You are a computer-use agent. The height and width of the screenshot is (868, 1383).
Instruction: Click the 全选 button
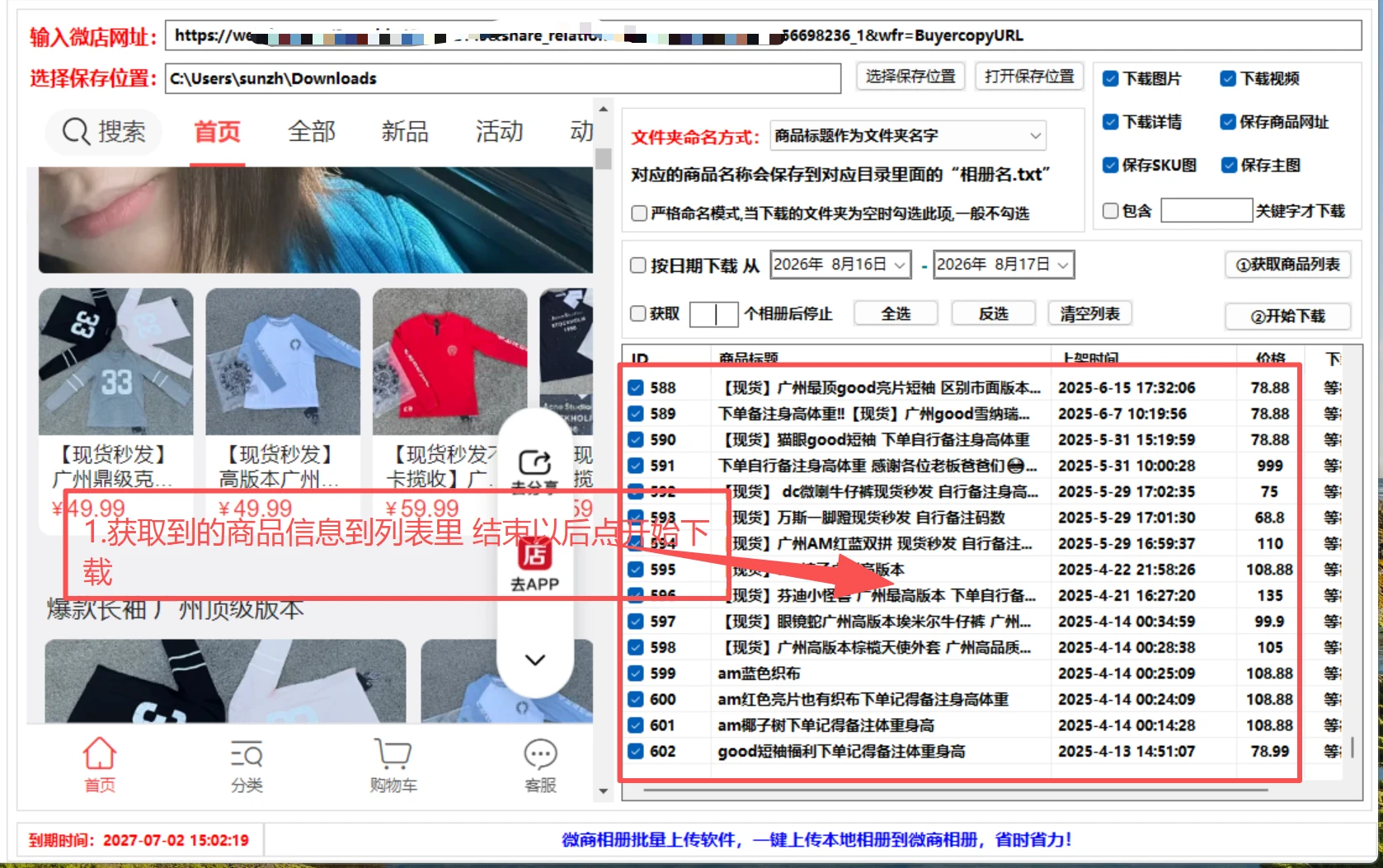(896, 313)
